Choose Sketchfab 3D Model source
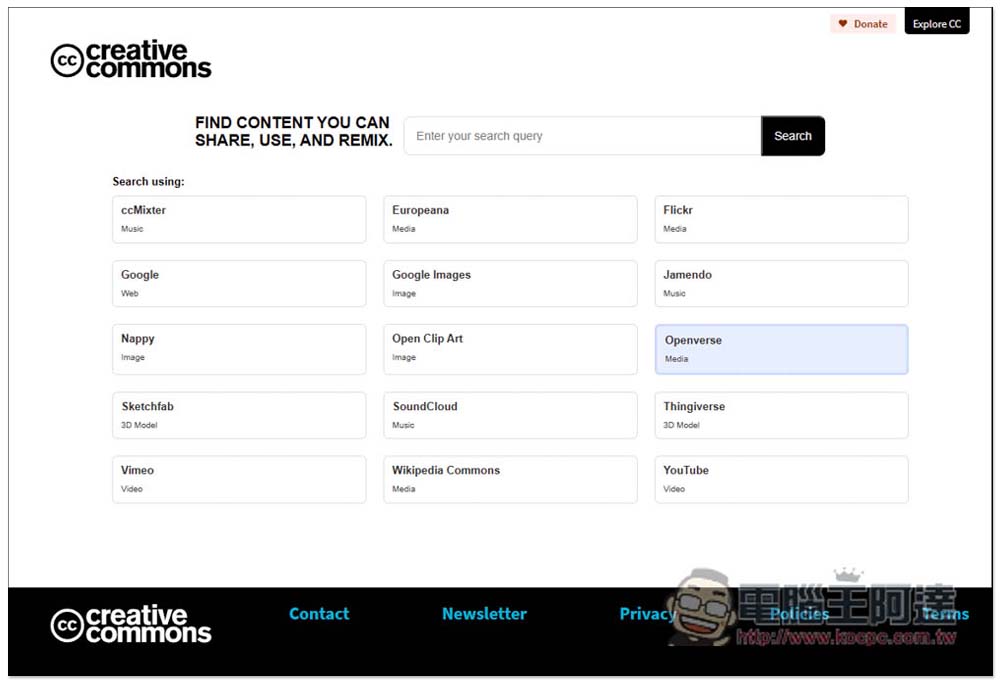The image size is (1000, 684). click(x=239, y=415)
